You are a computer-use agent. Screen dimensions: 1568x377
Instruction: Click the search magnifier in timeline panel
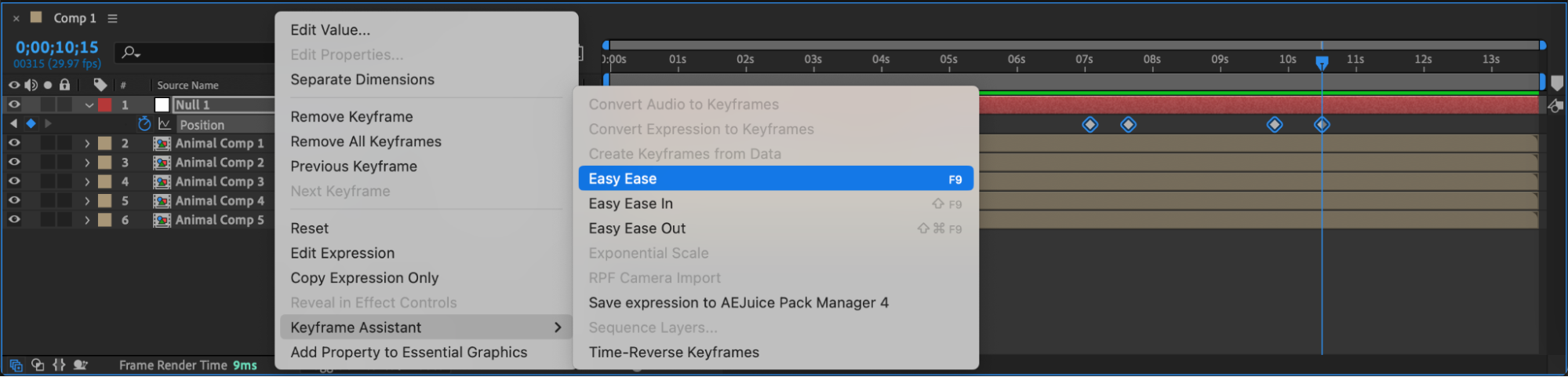coord(129,53)
